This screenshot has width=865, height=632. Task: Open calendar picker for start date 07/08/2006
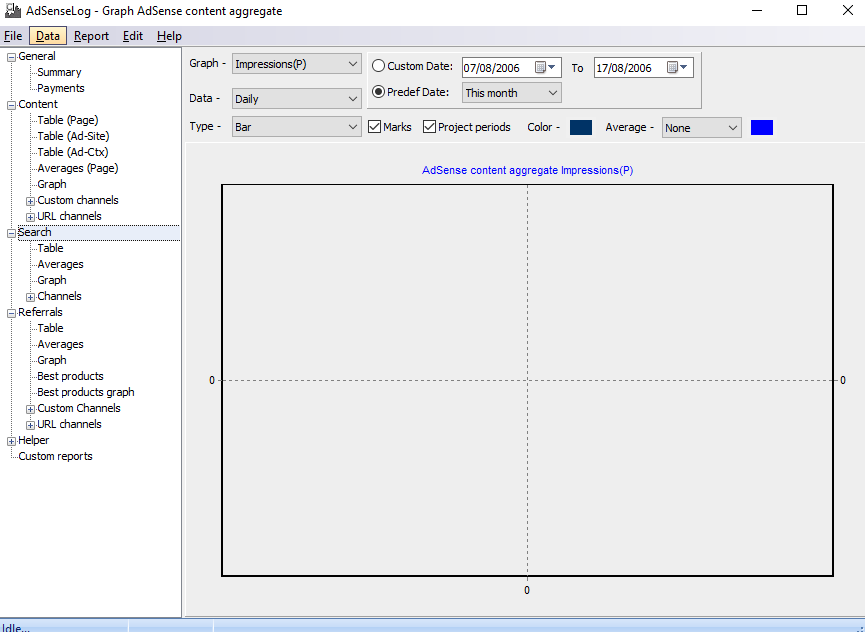[546, 67]
